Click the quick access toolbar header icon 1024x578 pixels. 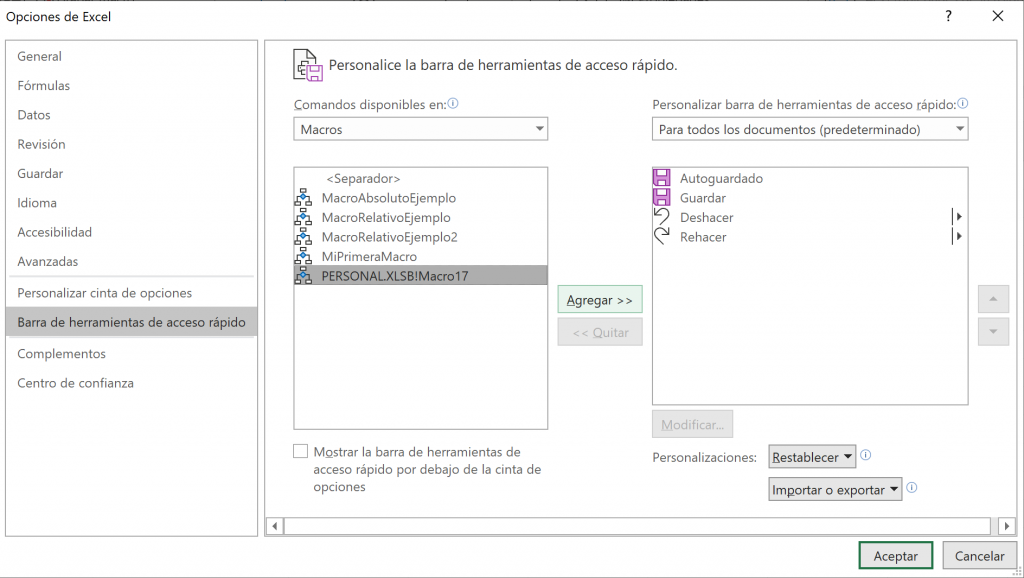tap(308, 65)
